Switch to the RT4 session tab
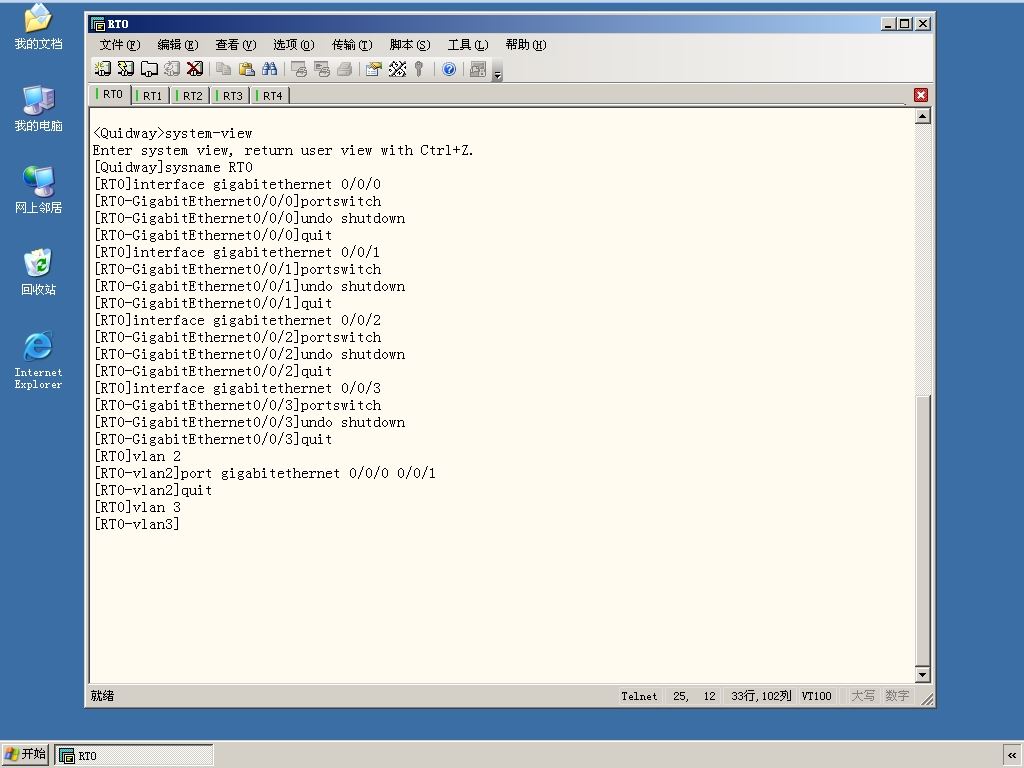 [270, 95]
